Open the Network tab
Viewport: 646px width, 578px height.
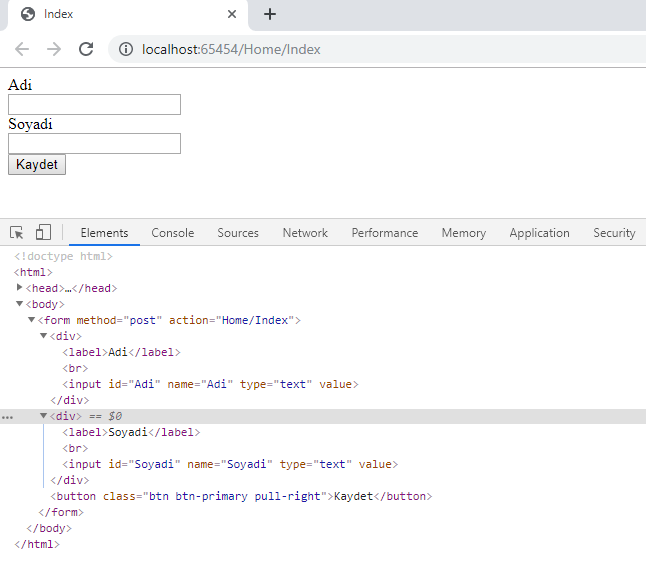(x=305, y=233)
